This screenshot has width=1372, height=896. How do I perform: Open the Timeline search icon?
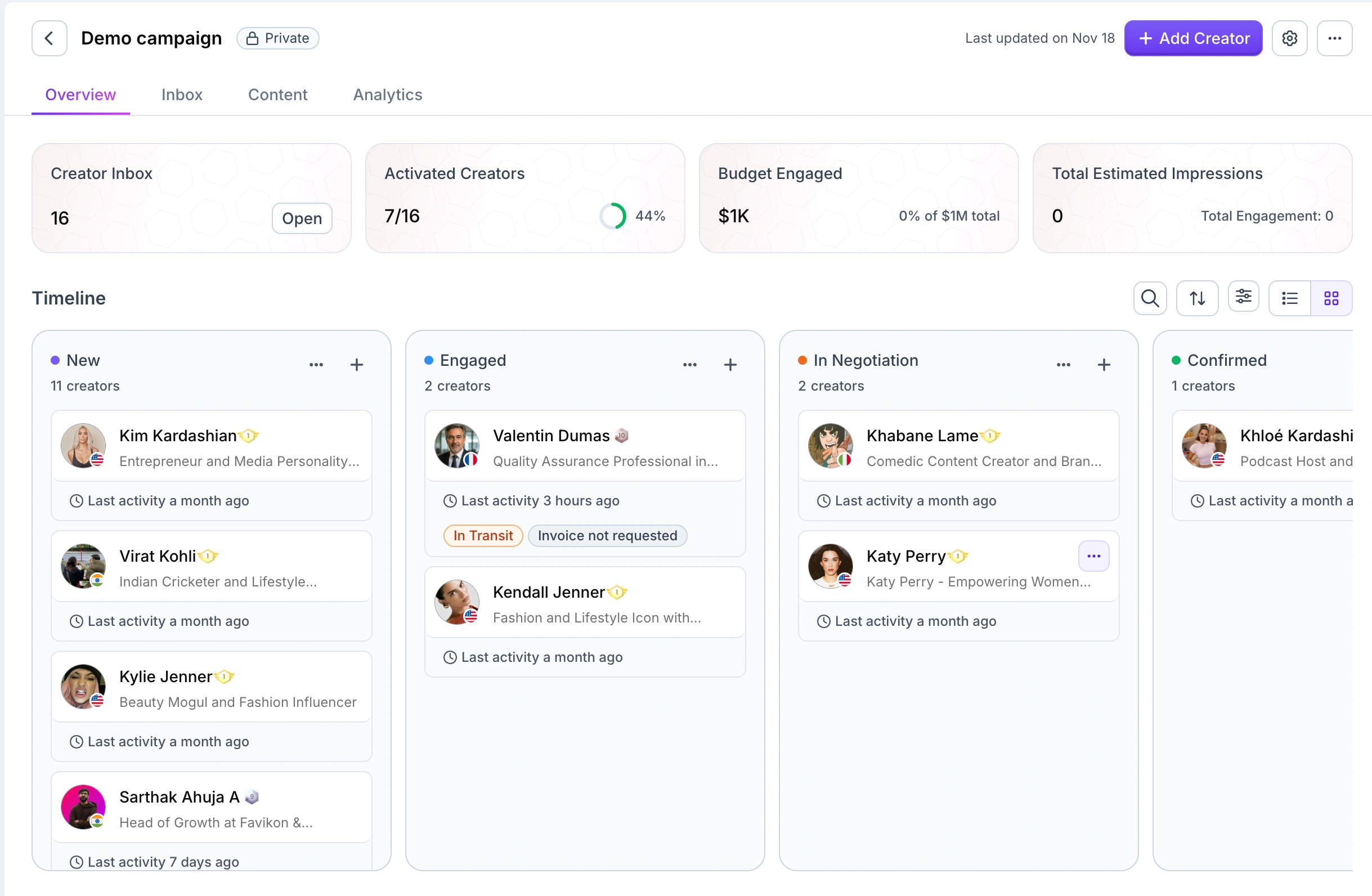point(1150,298)
